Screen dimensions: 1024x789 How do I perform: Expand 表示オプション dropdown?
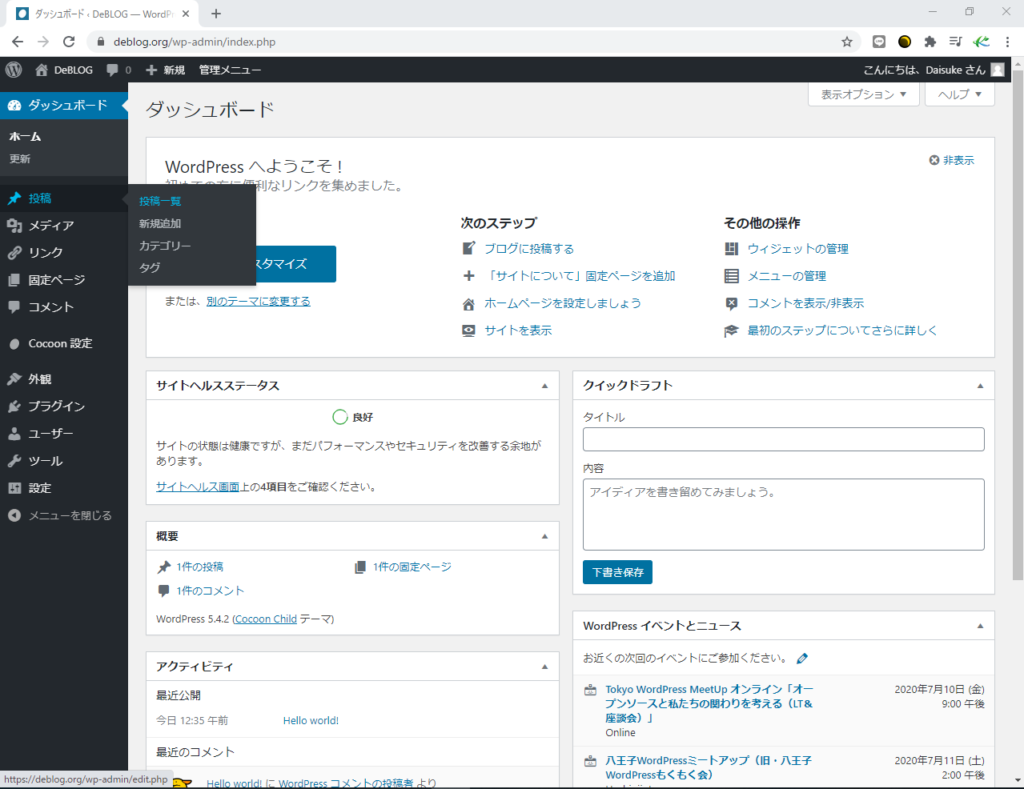pos(863,94)
